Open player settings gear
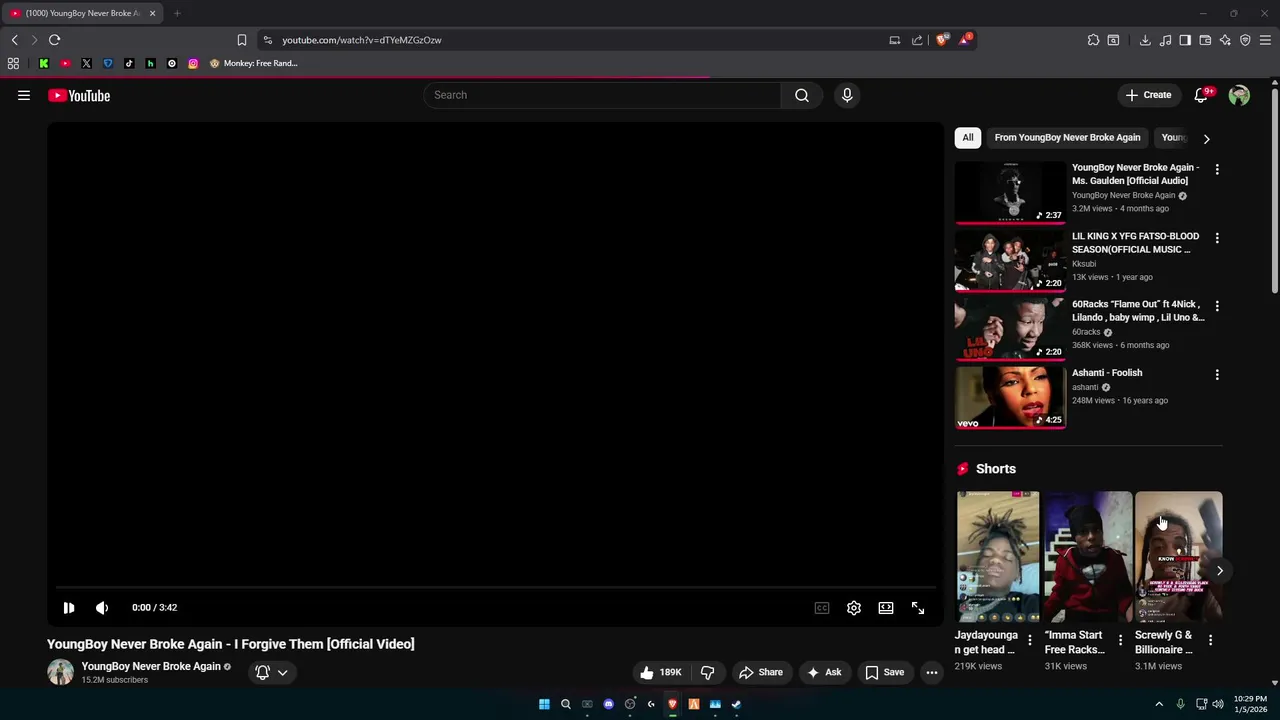The image size is (1280, 720). coord(854,608)
